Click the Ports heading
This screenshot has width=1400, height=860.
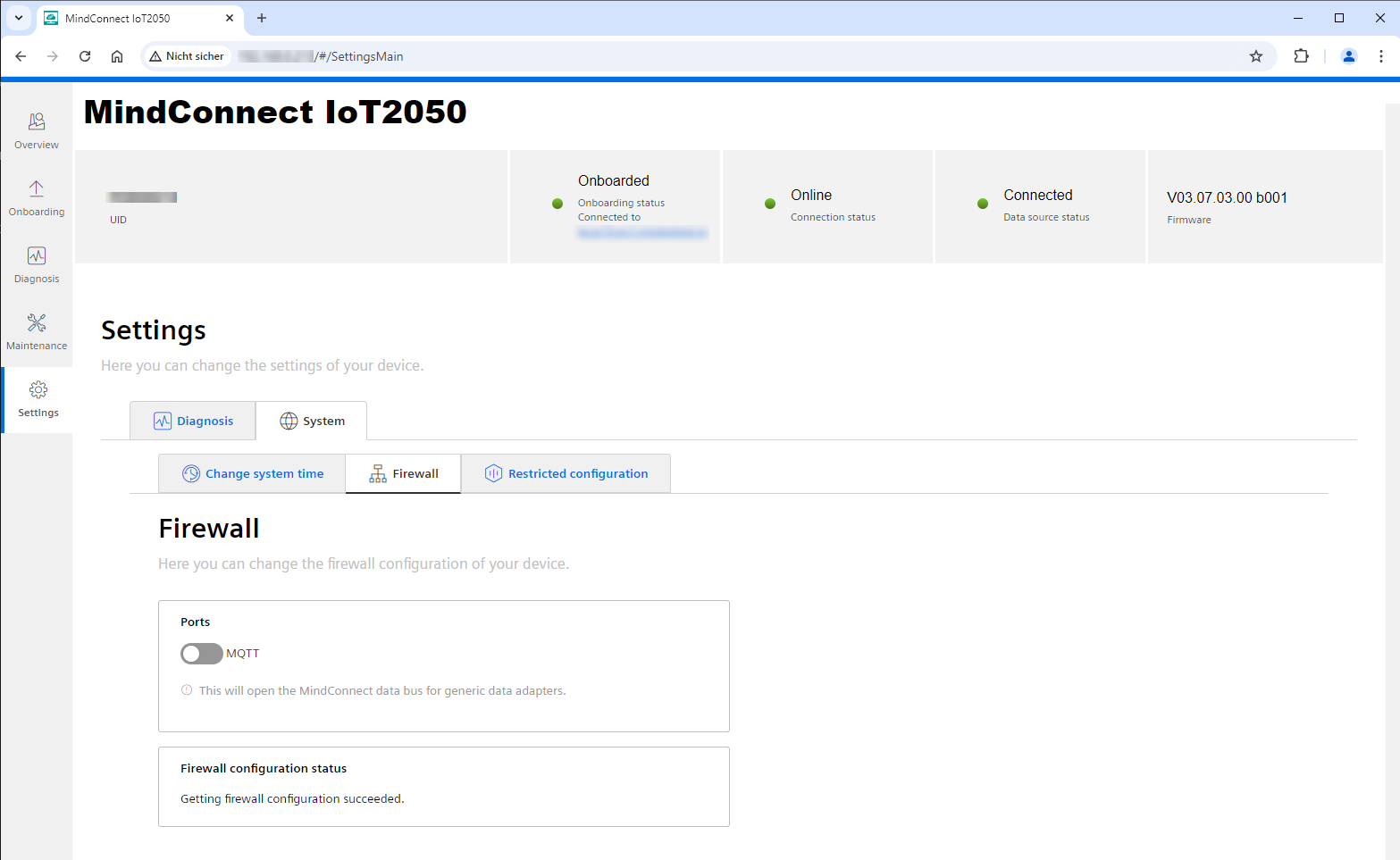(195, 622)
